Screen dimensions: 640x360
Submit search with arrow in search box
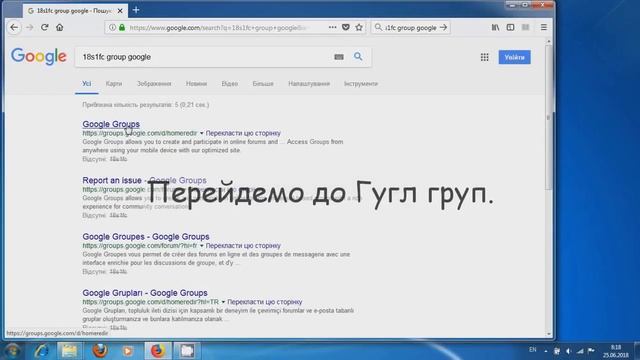(444, 27)
